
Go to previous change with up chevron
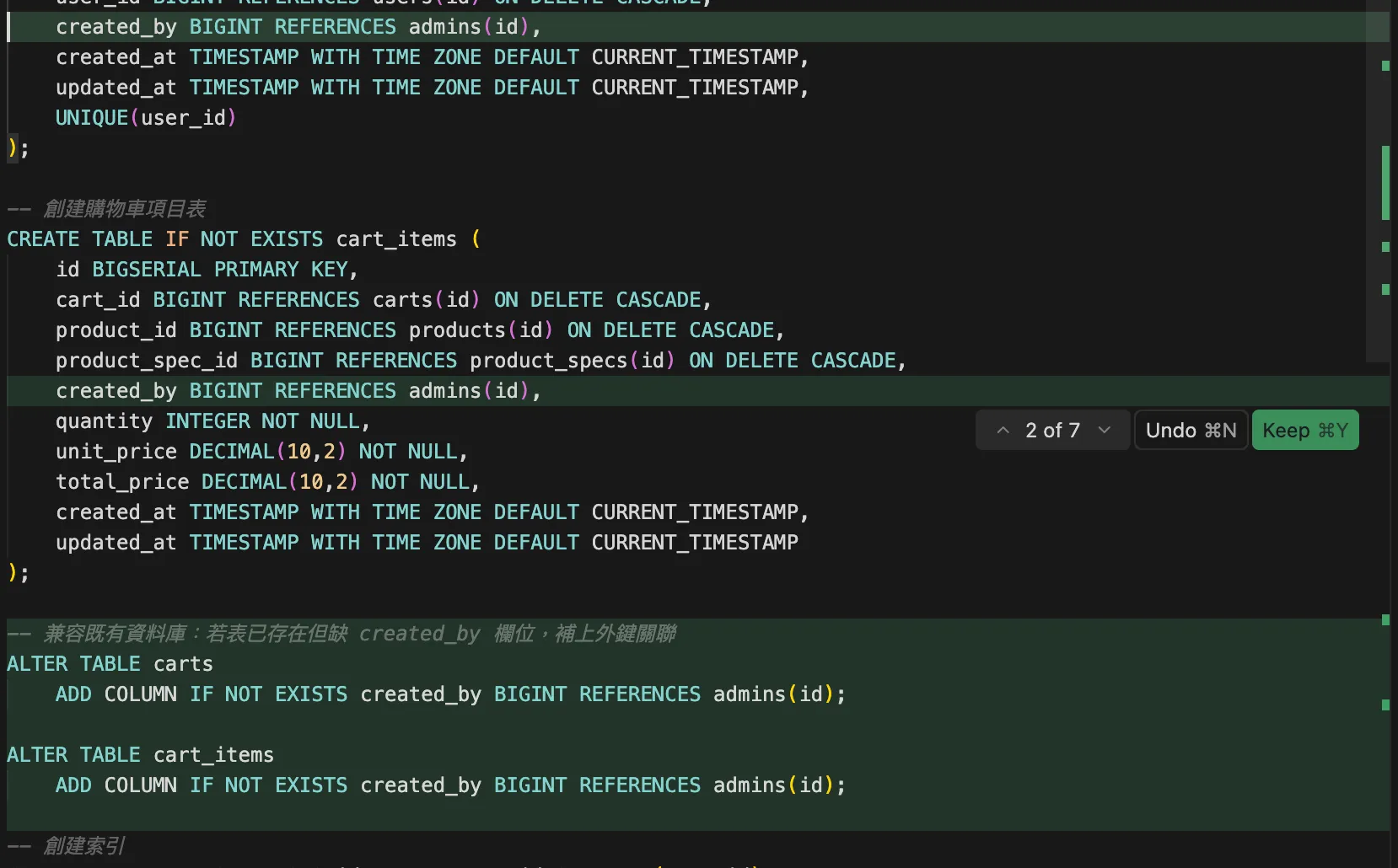click(1003, 431)
